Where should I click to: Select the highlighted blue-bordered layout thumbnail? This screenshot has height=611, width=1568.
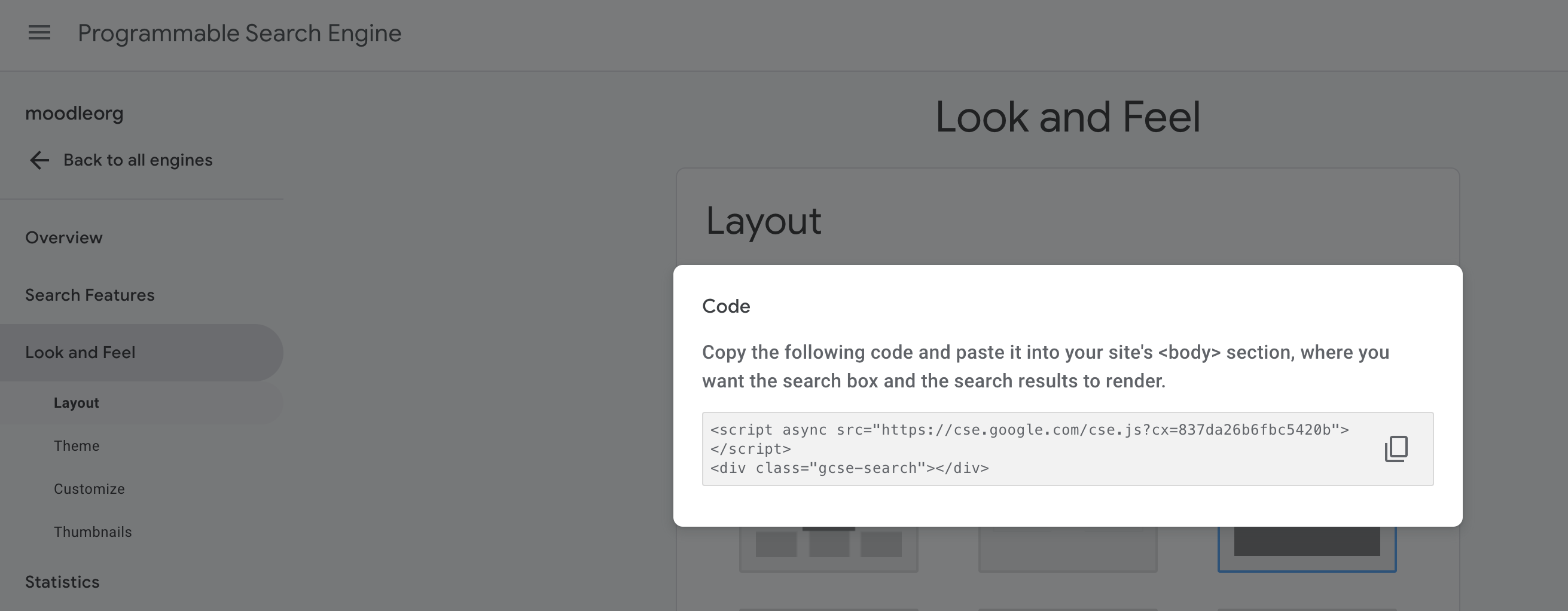point(1307,548)
